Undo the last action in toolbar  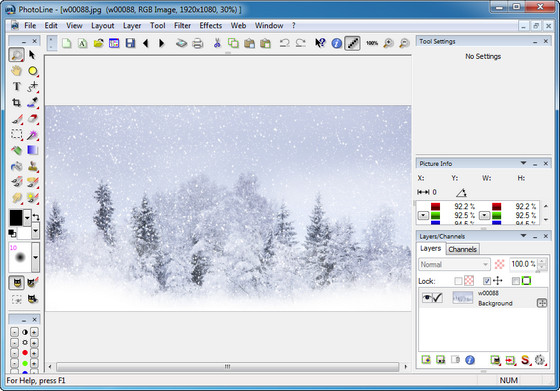(x=285, y=43)
